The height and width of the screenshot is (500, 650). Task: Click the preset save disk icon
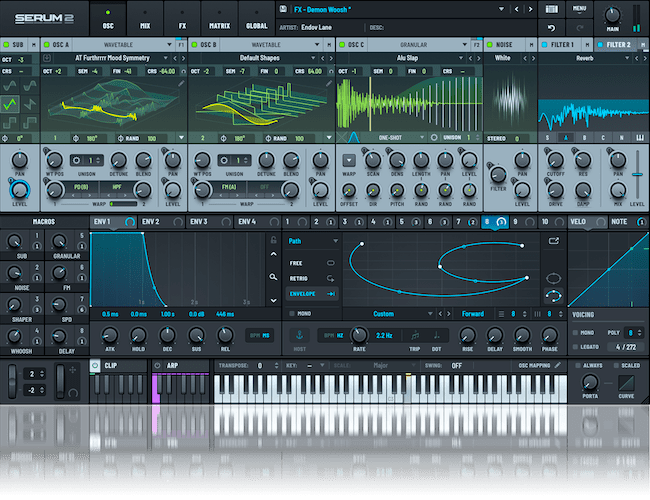(284, 9)
